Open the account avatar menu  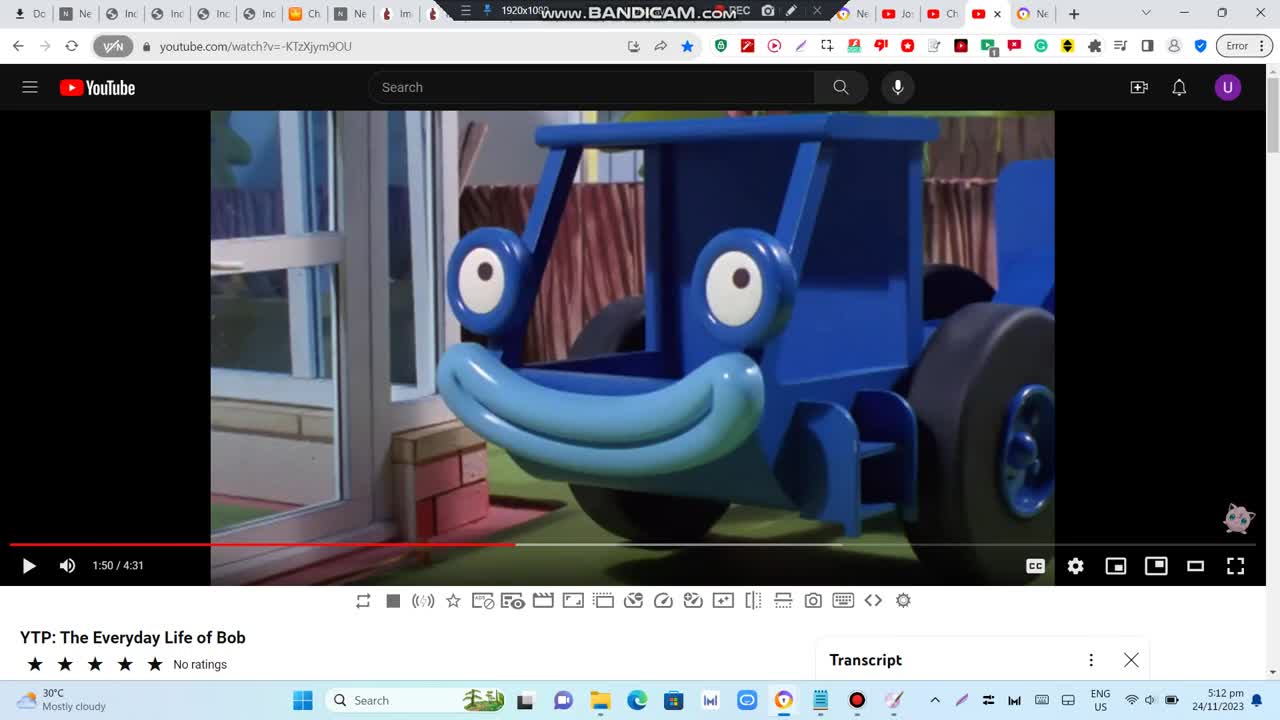click(x=1228, y=87)
